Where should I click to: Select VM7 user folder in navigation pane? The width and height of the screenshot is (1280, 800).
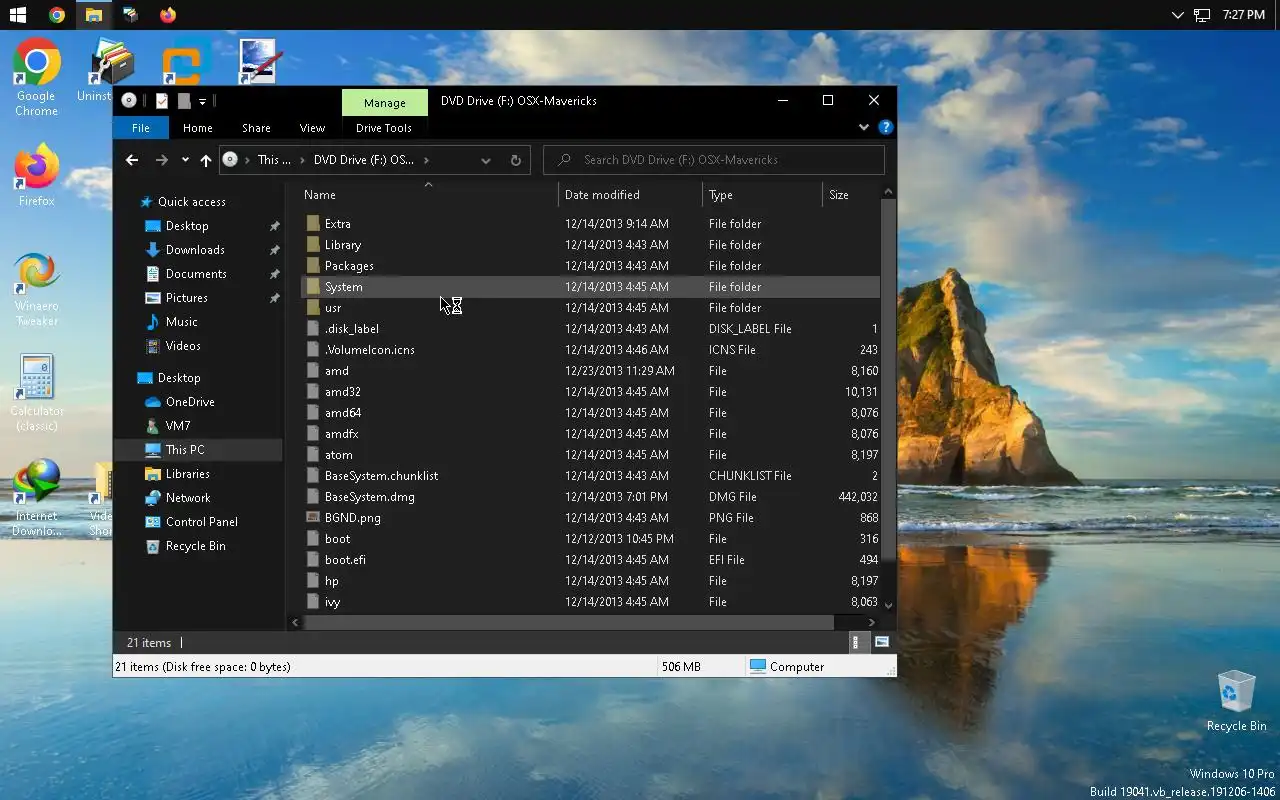pos(178,426)
